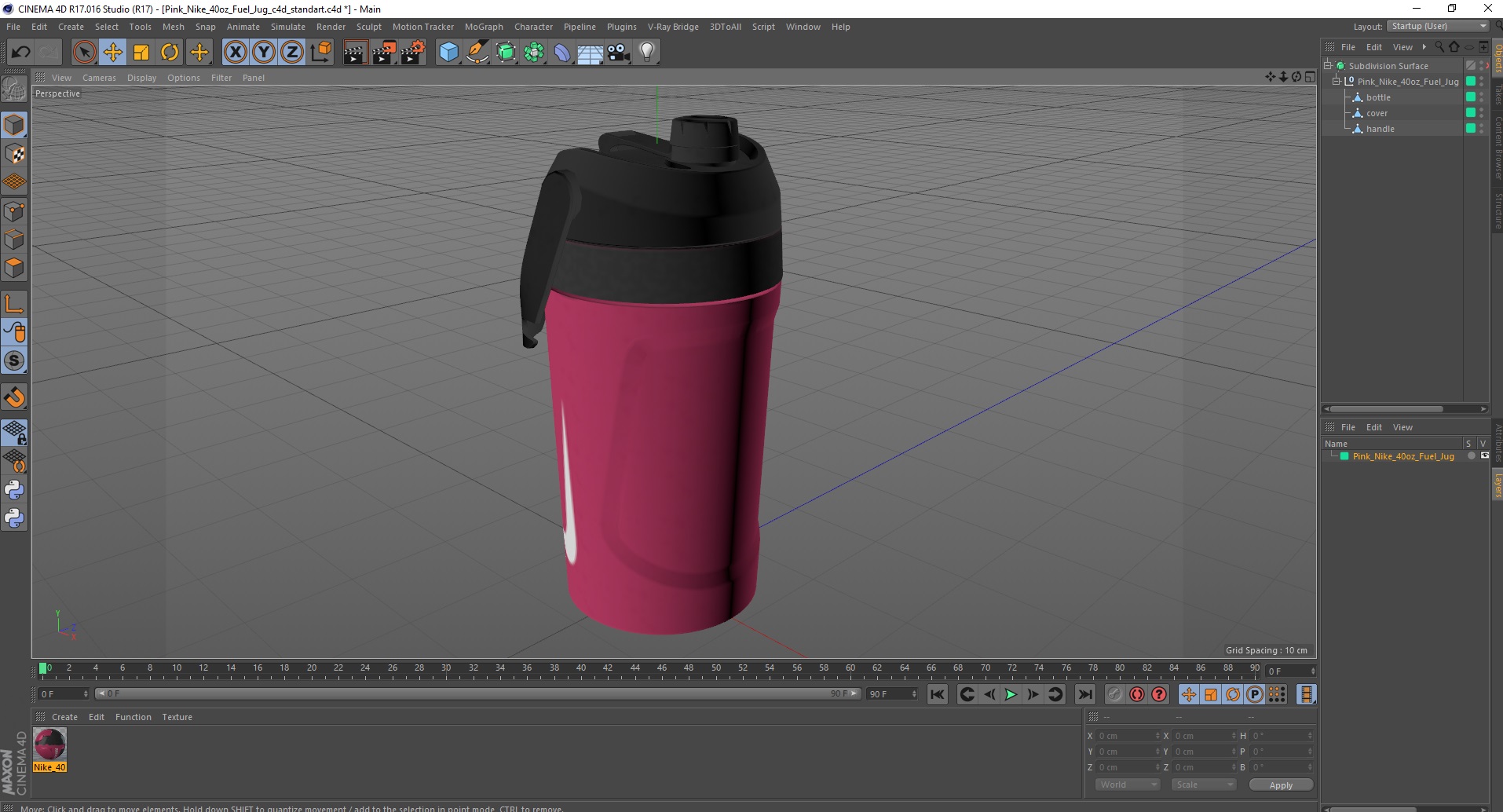Open the Scale mode dropdown
1503x812 pixels.
(x=1203, y=785)
